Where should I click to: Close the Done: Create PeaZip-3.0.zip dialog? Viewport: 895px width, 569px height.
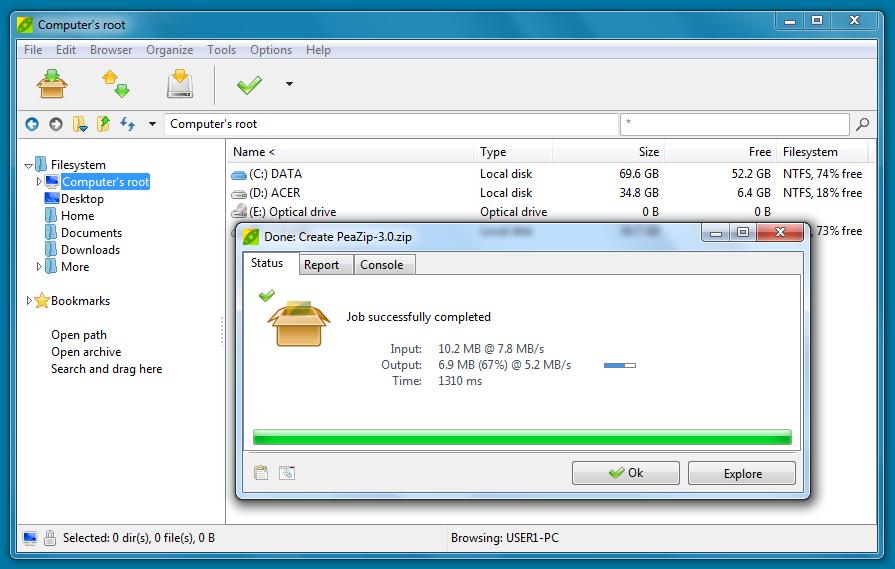coord(780,232)
